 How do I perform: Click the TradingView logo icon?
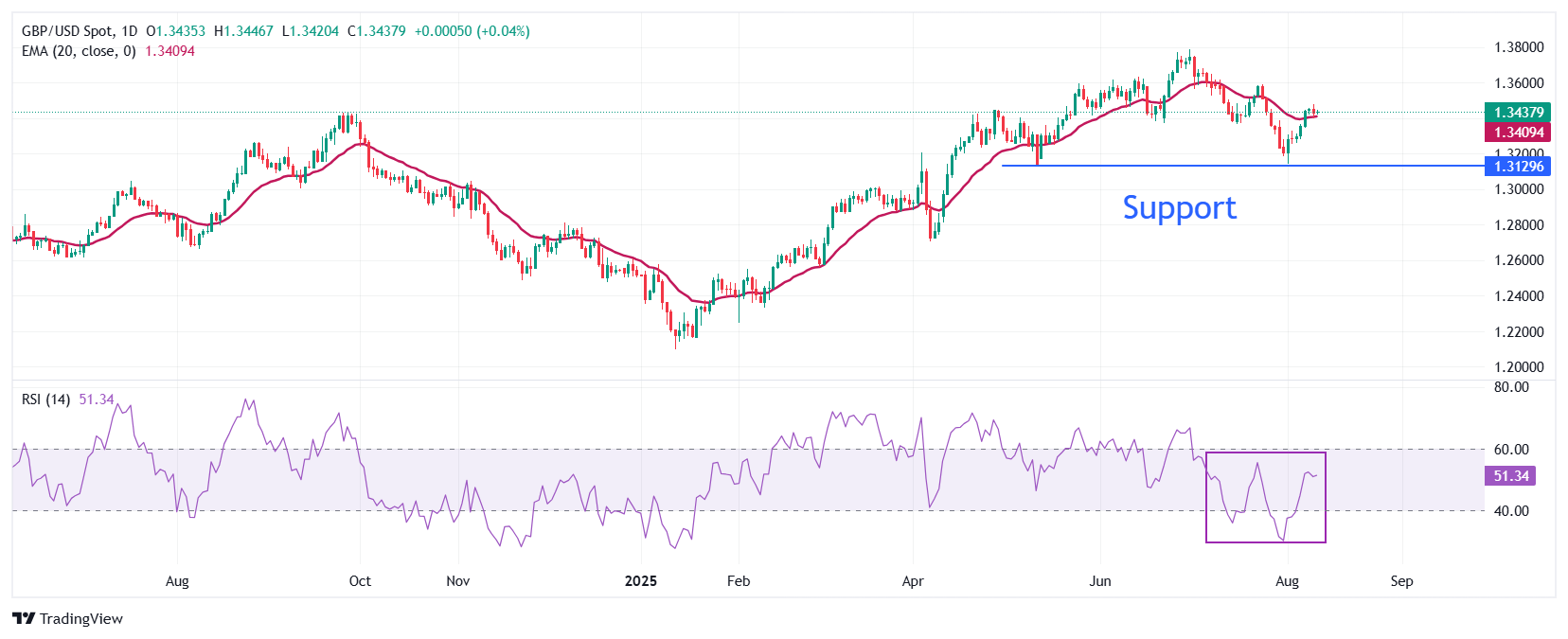coord(24,618)
